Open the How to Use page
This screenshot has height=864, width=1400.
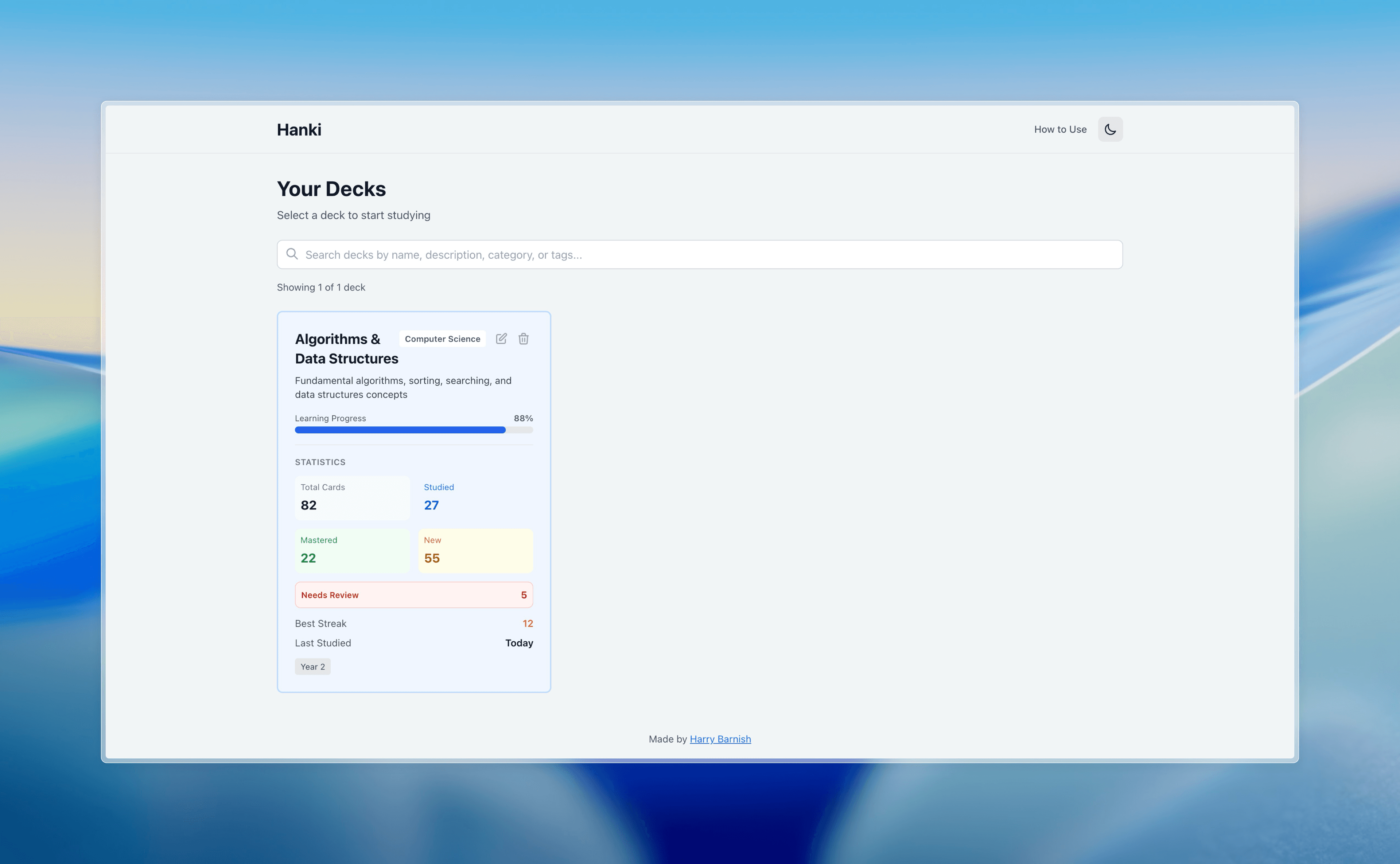point(1060,129)
